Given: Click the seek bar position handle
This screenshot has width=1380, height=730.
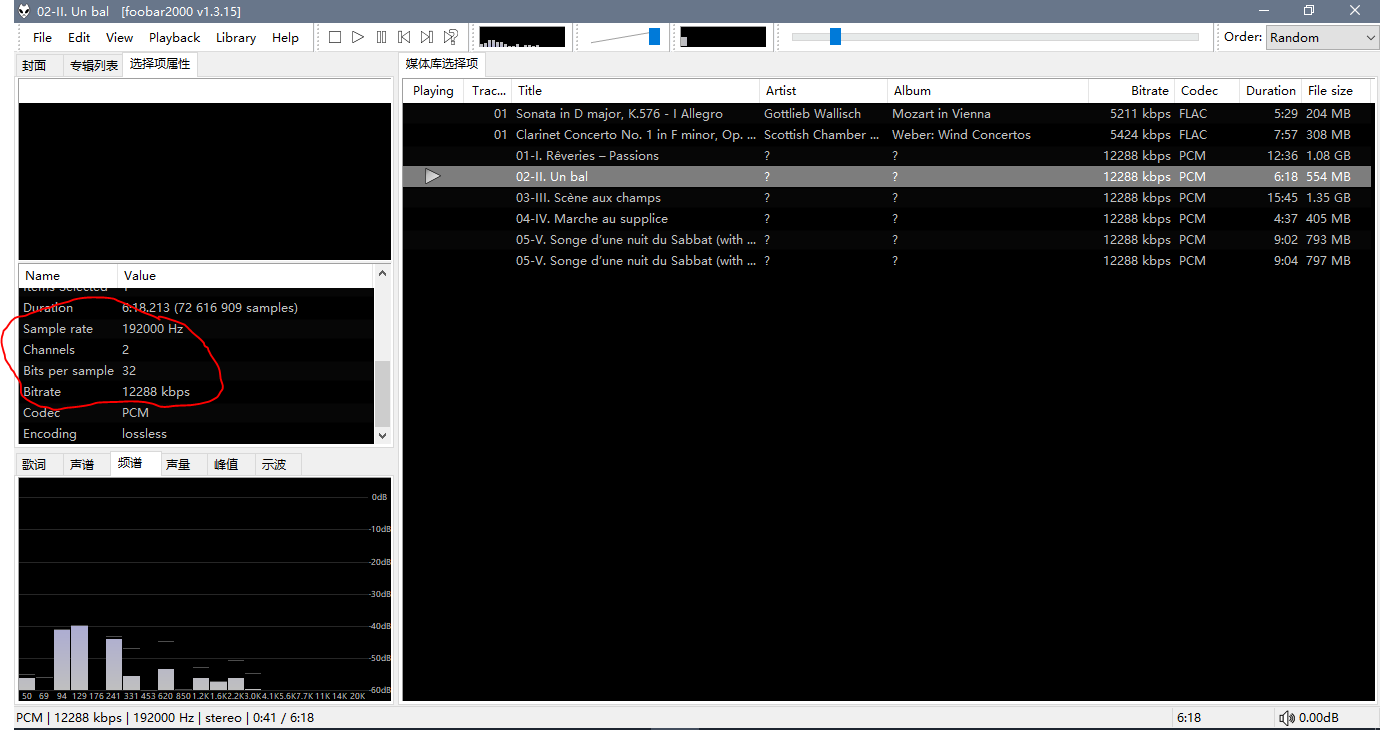Looking at the screenshot, I should tap(835, 37).
